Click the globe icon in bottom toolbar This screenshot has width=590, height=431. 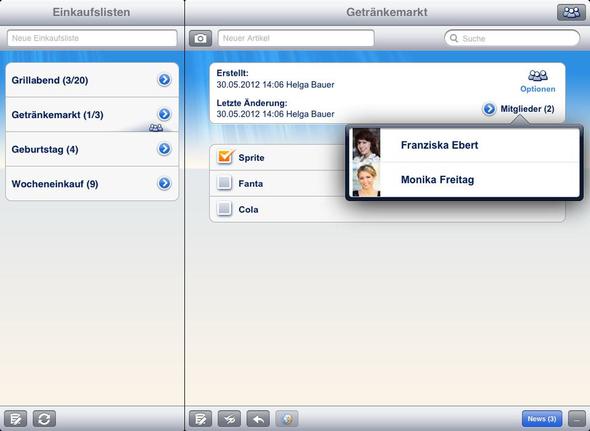[287, 419]
